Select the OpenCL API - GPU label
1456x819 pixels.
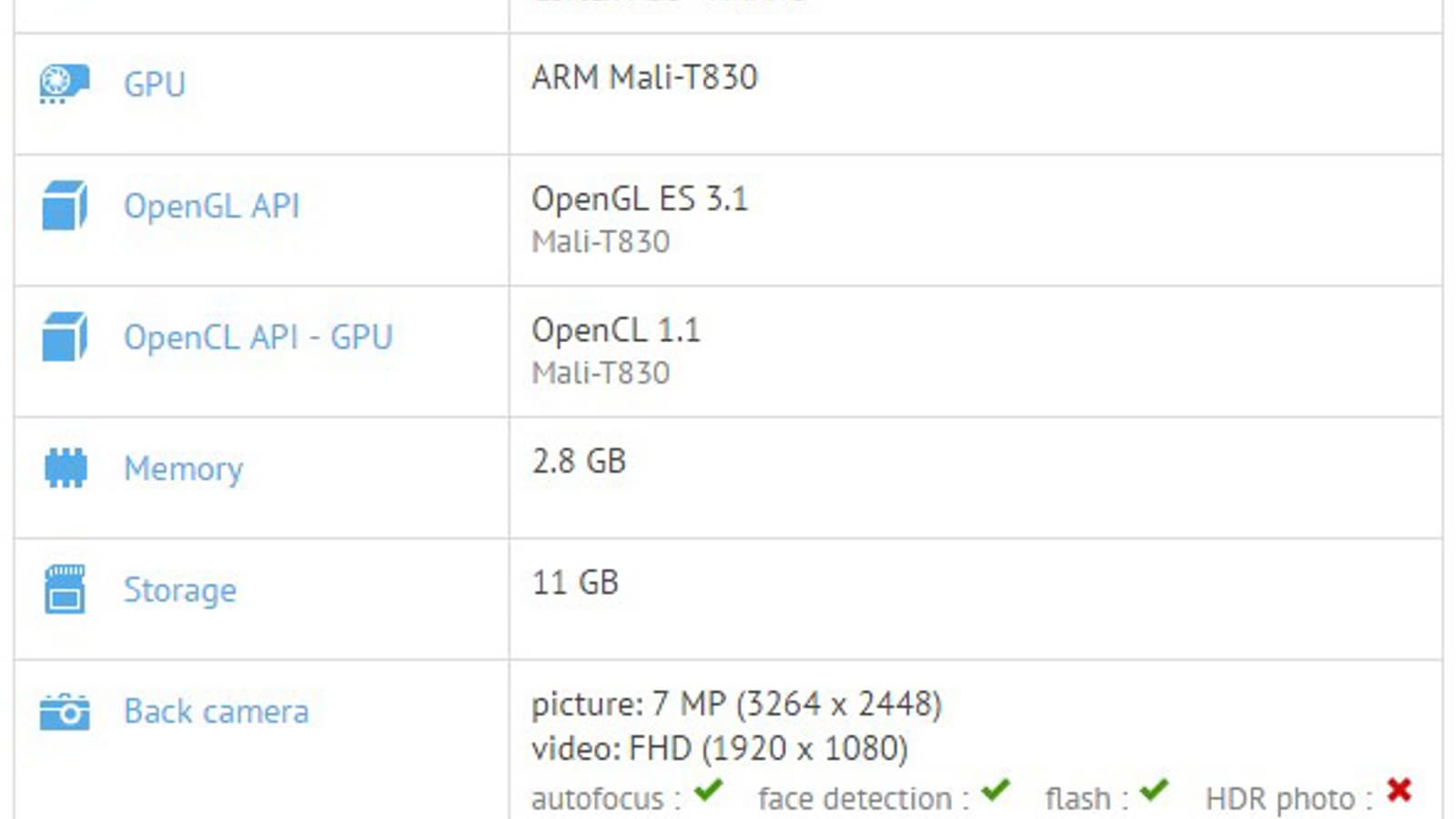point(258,337)
